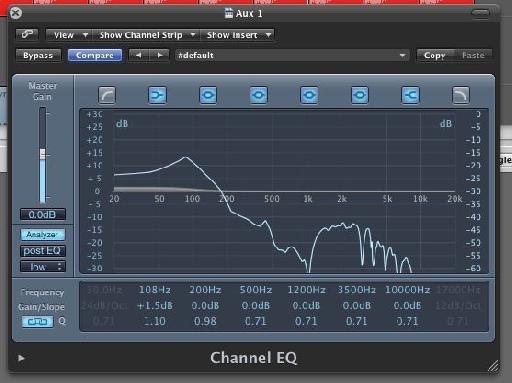Enable the high-pass filter band icon
This screenshot has width=512, height=383.
tap(107, 95)
